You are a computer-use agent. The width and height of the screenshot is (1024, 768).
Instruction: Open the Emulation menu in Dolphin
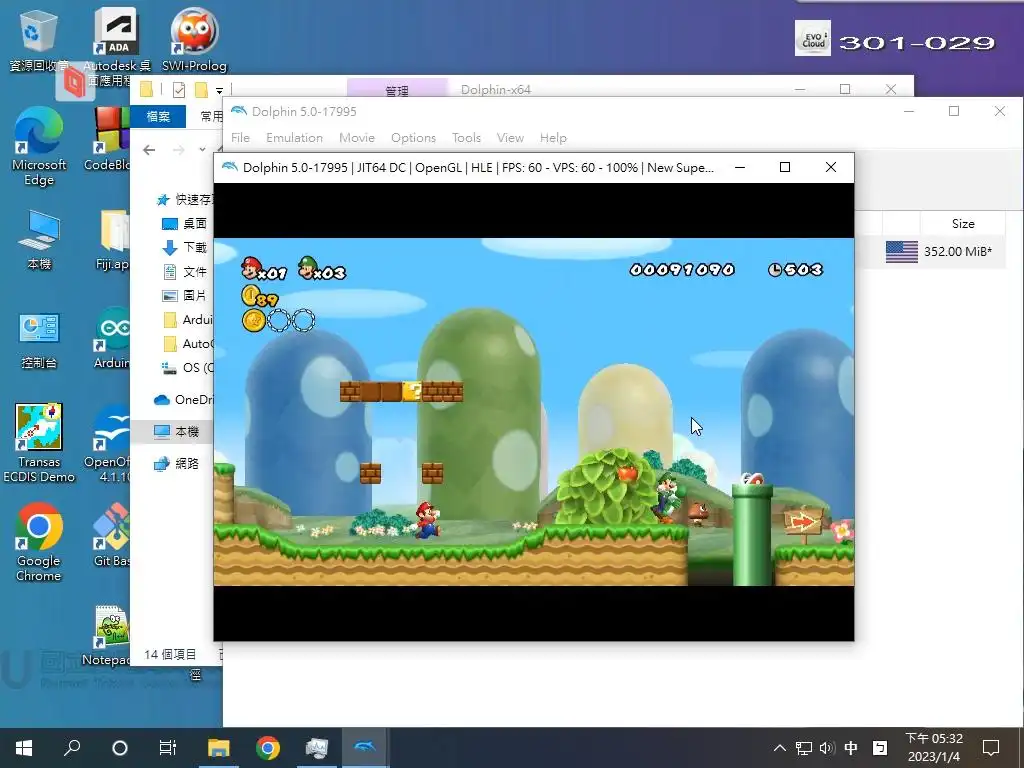click(295, 138)
